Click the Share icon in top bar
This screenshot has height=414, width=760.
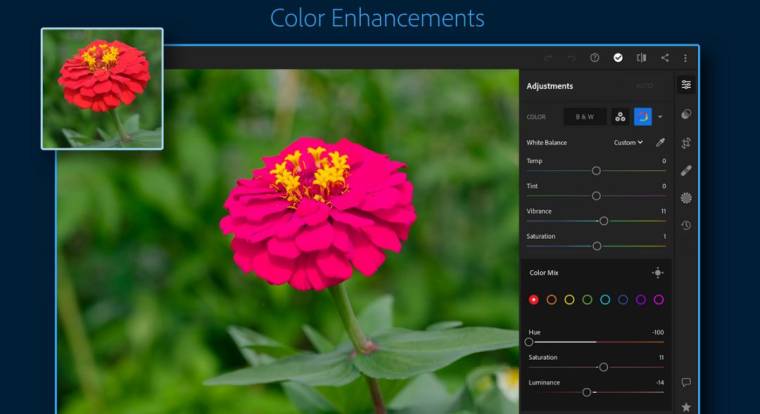pyautogui.click(x=665, y=58)
